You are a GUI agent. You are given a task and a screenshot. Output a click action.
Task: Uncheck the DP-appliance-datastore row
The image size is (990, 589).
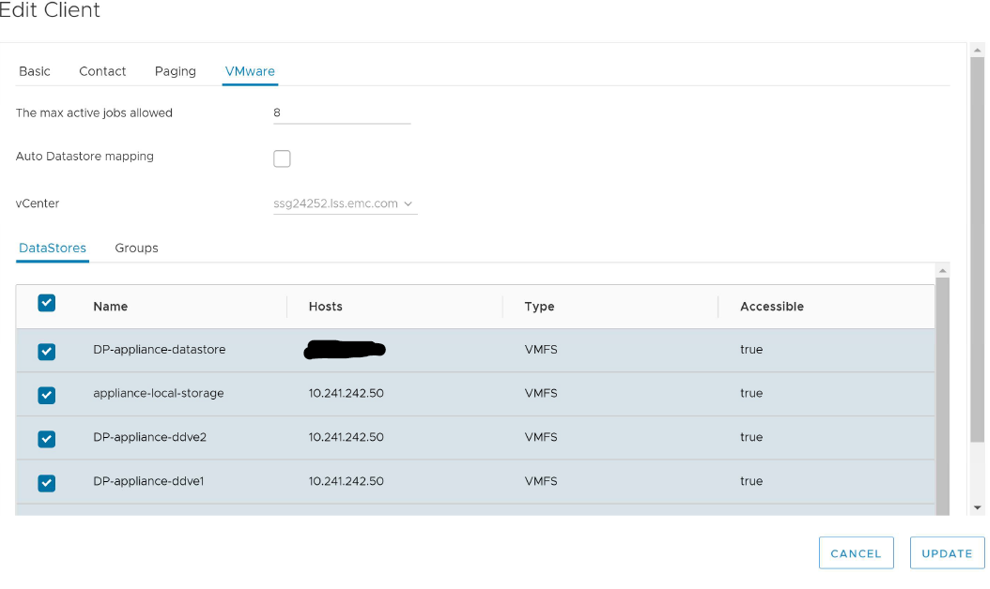(46, 349)
